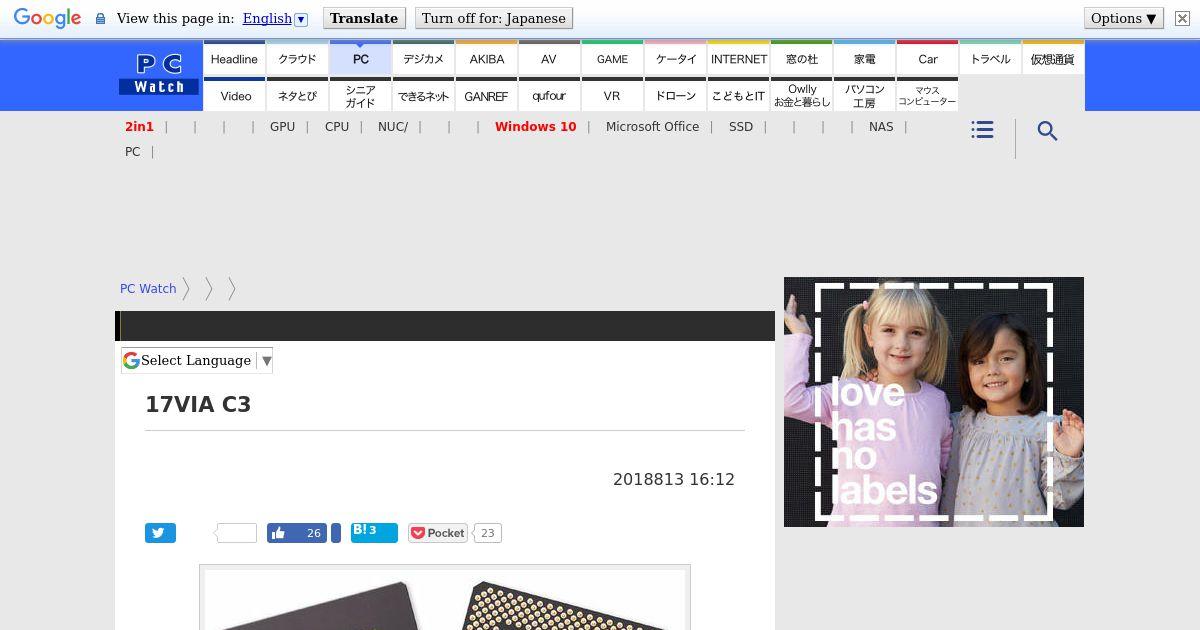Open the GANREF tab
The image size is (1200, 630).
486,95
